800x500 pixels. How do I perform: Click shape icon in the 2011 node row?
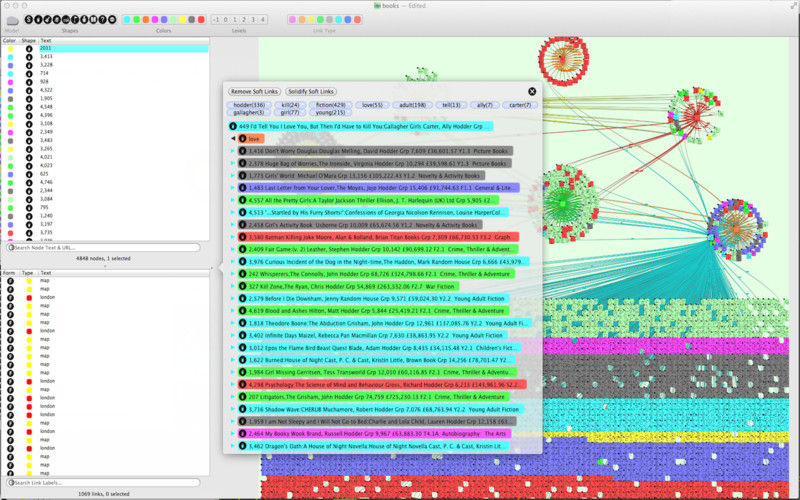tap(29, 48)
